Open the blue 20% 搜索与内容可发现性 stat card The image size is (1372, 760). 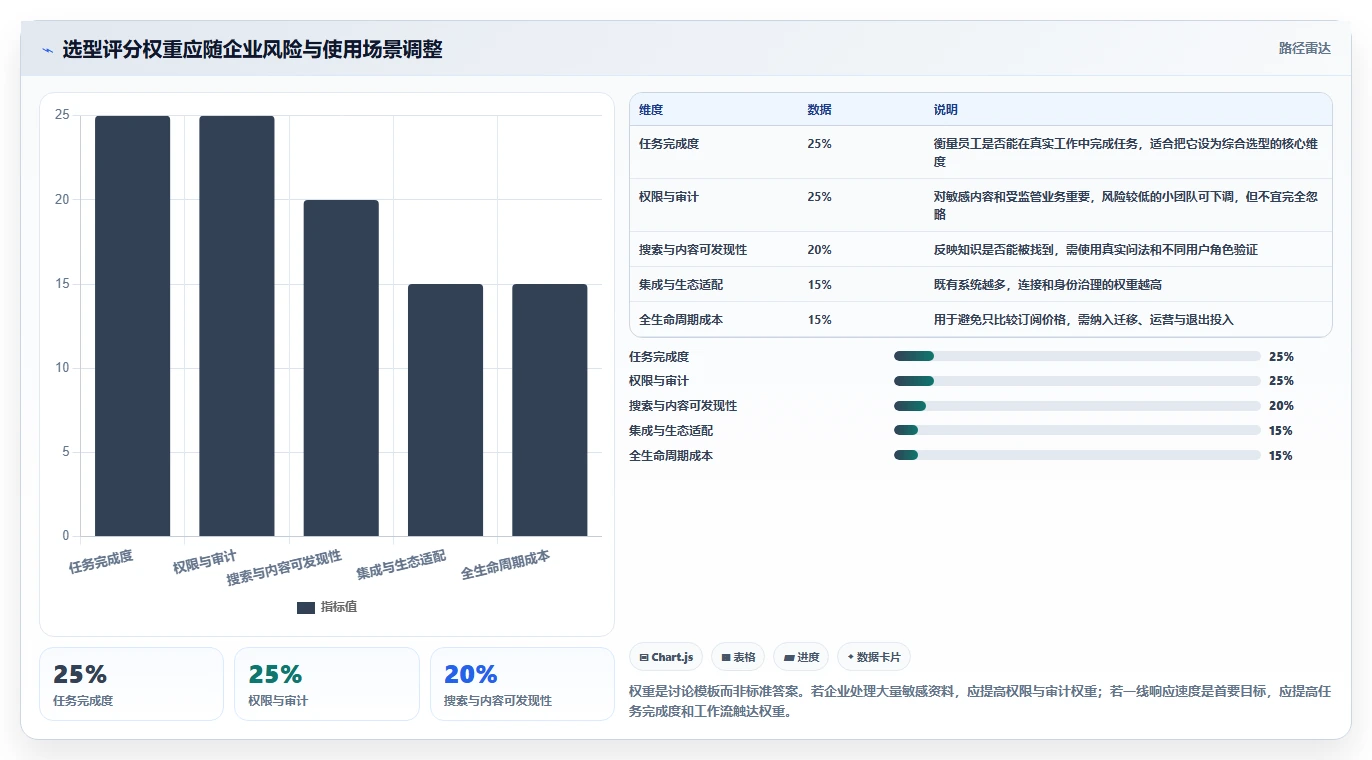tap(522, 684)
